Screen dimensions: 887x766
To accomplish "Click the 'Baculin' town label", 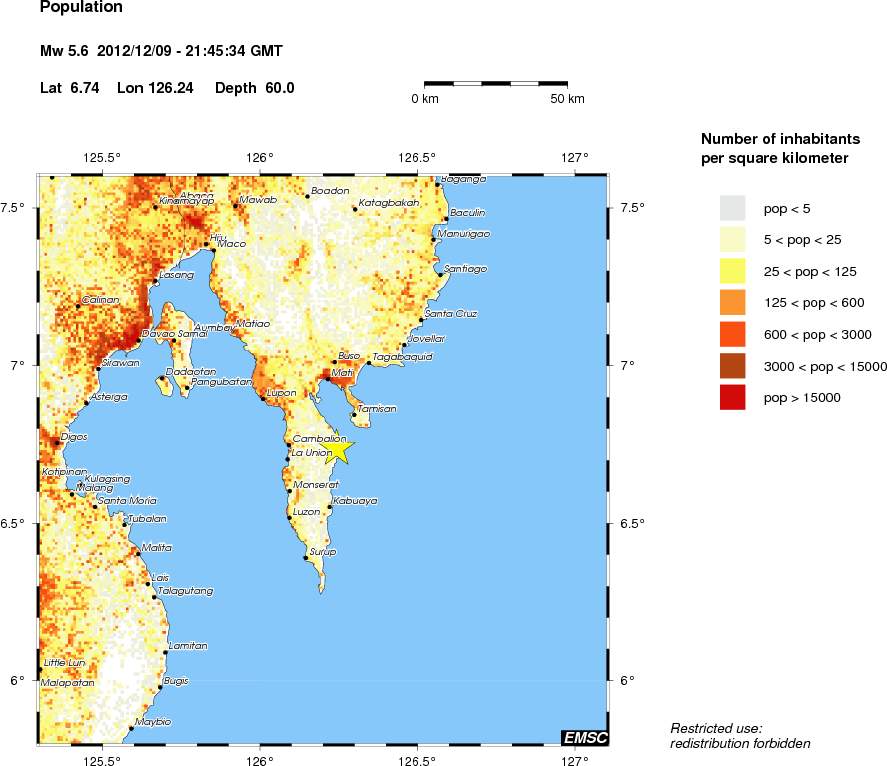I will click(x=468, y=213).
